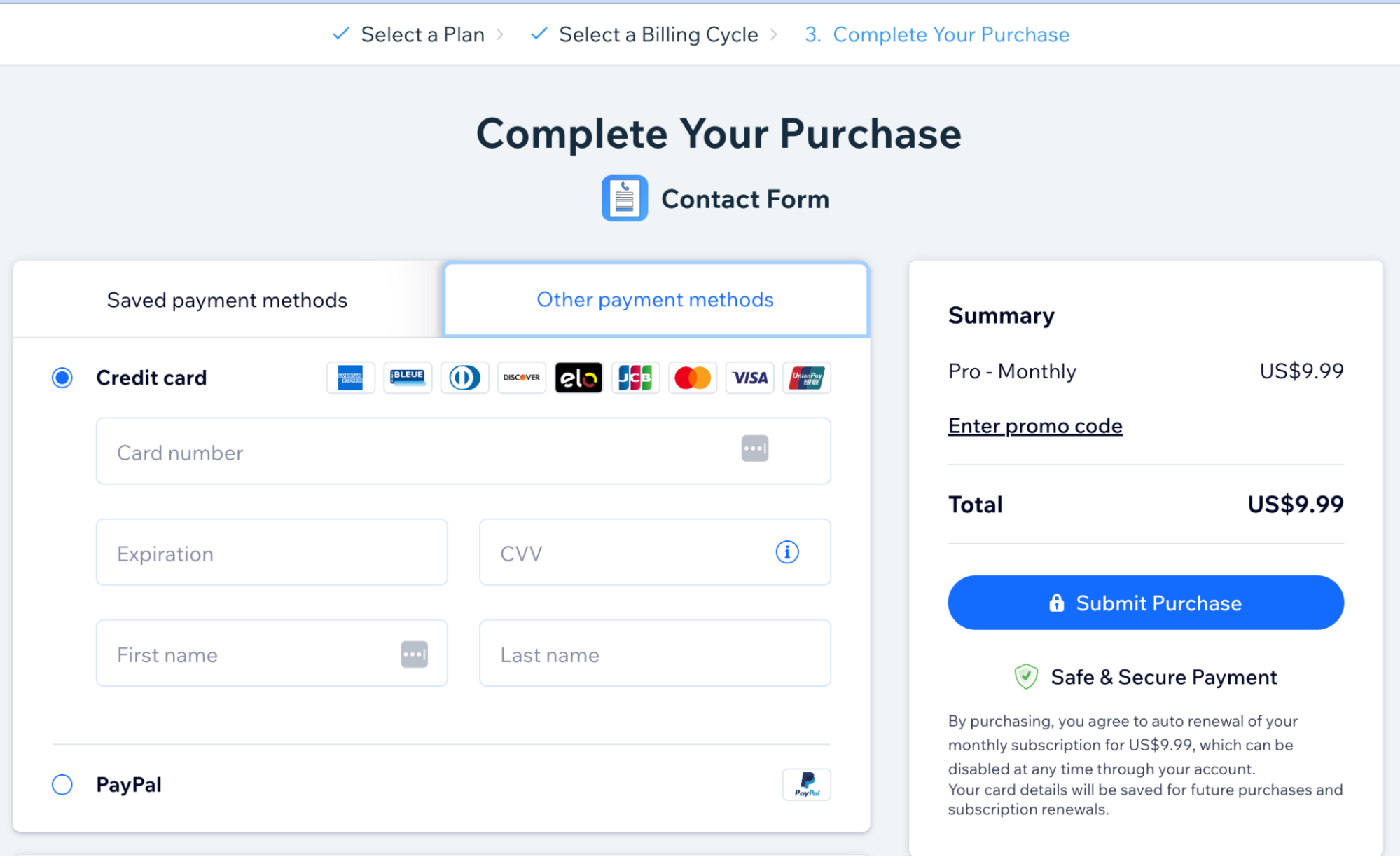Click the American Express card icon

click(x=350, y=378)
